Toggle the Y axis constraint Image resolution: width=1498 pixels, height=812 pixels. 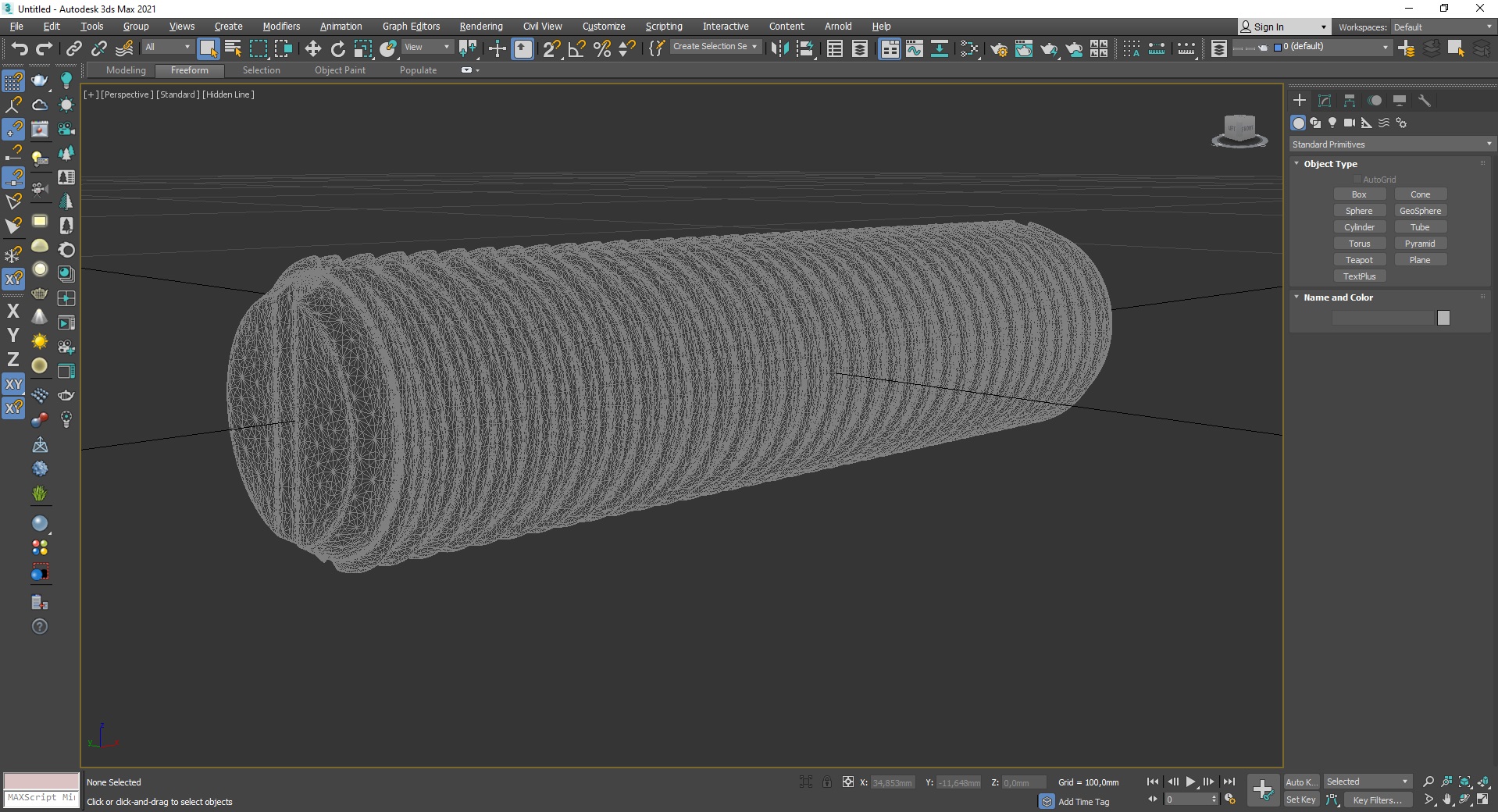coord(13,335)
